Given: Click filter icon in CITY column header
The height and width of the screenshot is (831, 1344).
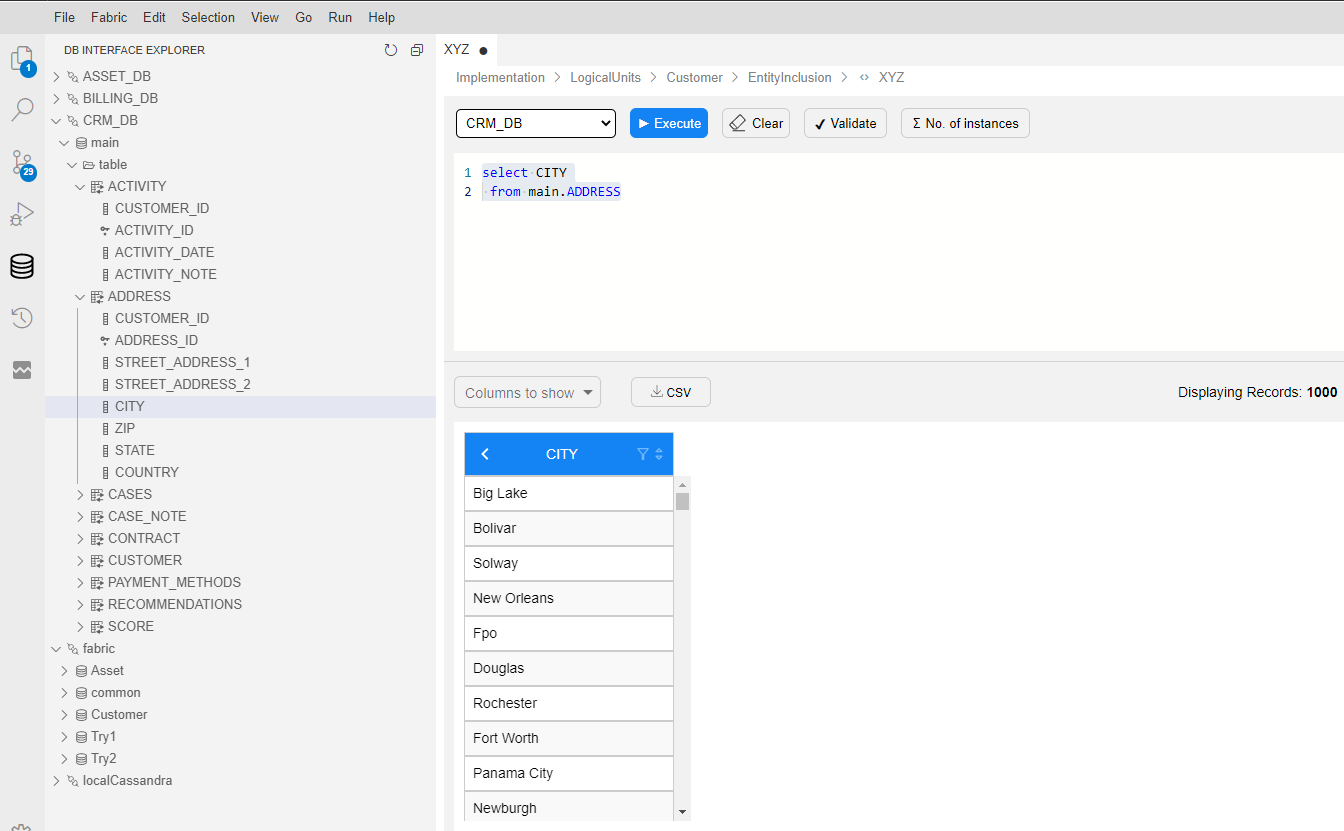Looking at the screenshot, I should pos(643,454).
